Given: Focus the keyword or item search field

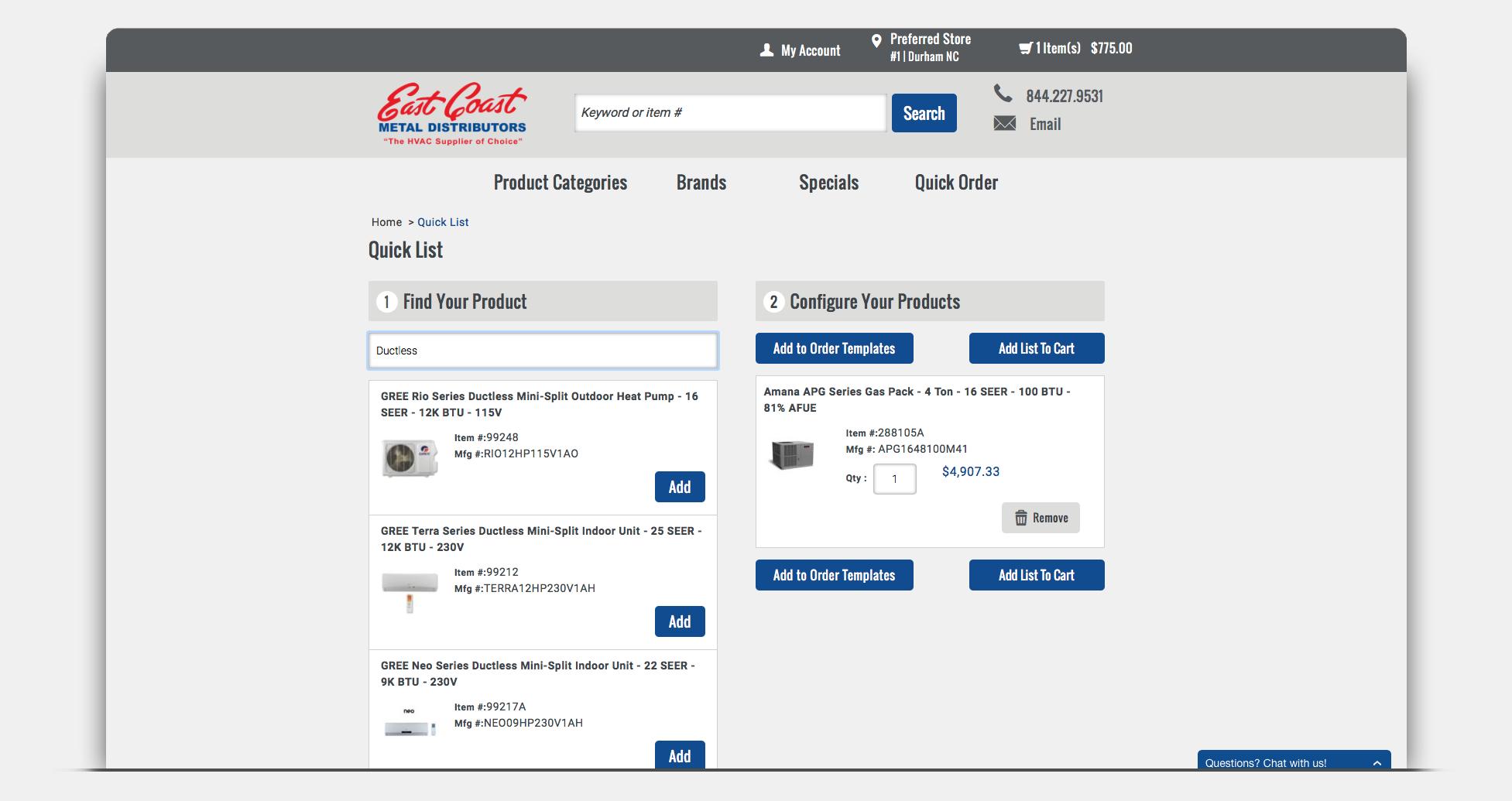Looking at the screenshot, I should click(730, 113).
